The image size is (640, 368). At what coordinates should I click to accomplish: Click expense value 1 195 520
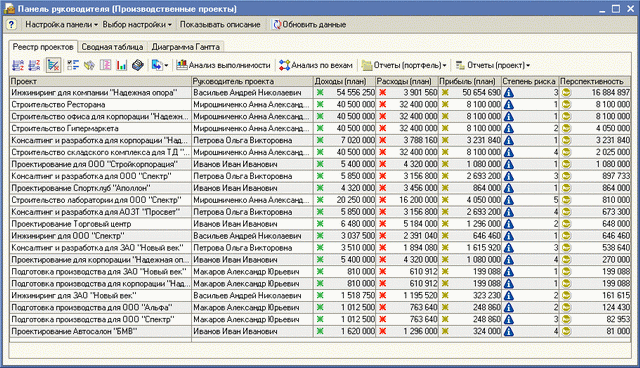pyautogui.click(x=420, y=295)
